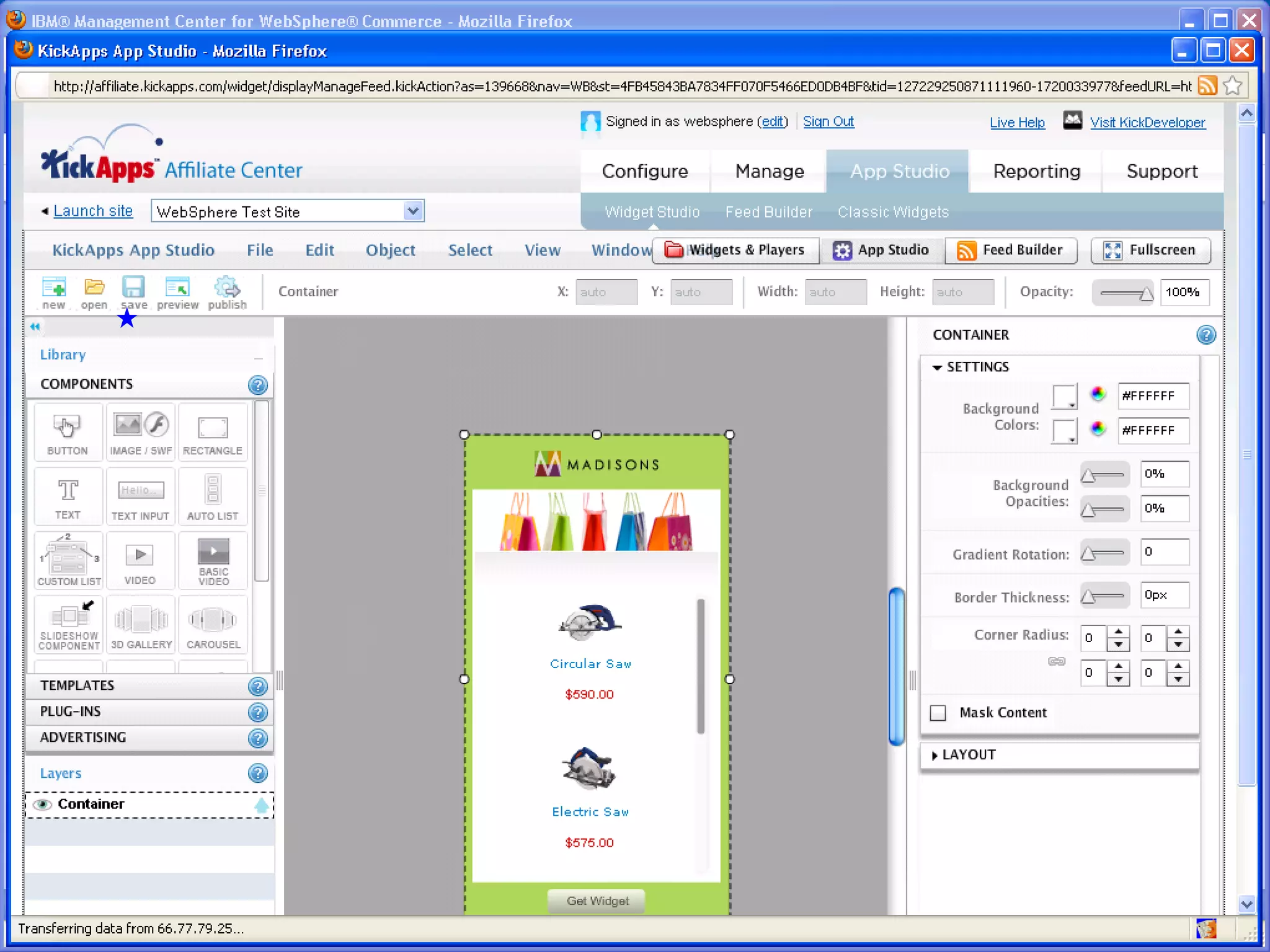Viewport: 1270px width, 952px height.
Task: Toggle the corner radius link icon
Action: (x=1057, y=661)
